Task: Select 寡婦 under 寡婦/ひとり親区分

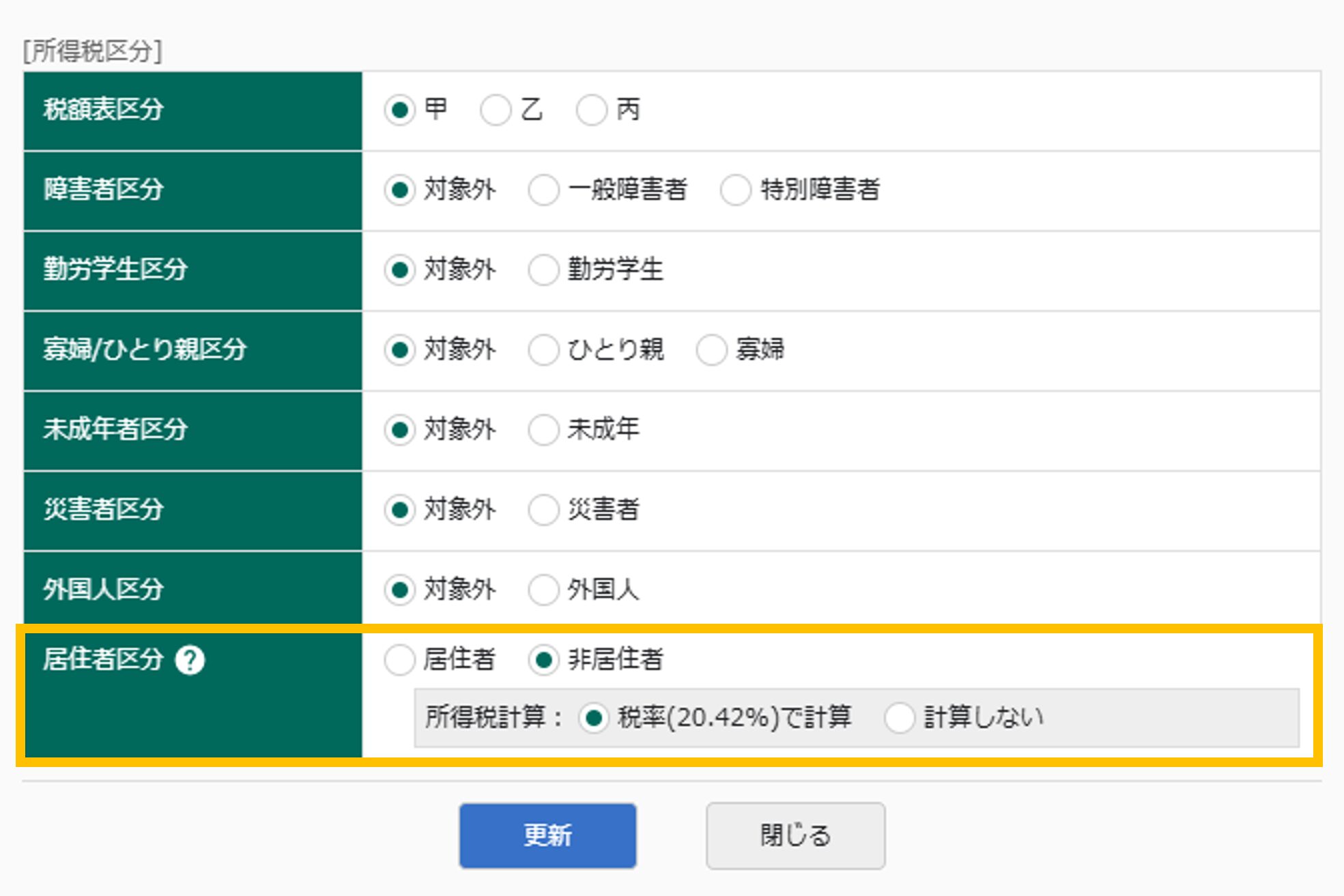Action: click(712, 350)
